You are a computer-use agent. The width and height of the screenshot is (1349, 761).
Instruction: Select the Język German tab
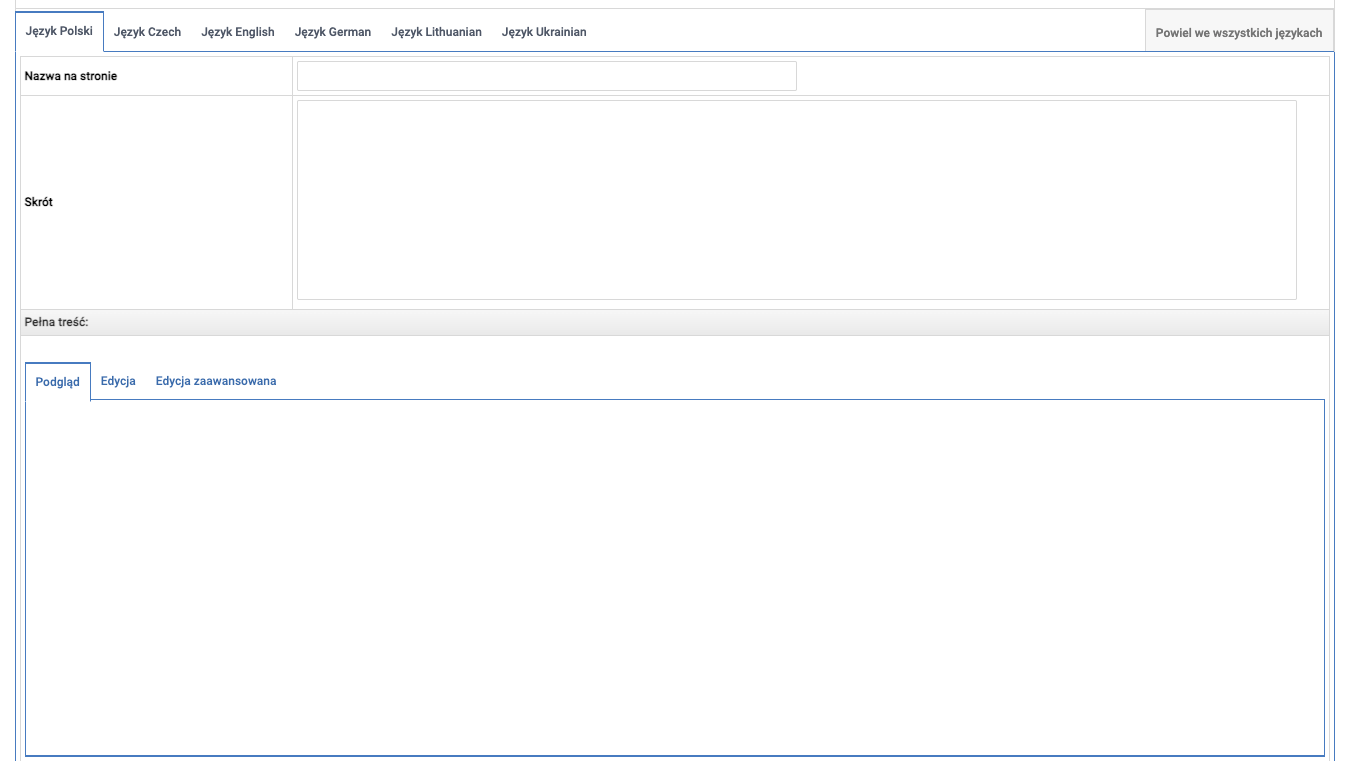tap(332, 31)
